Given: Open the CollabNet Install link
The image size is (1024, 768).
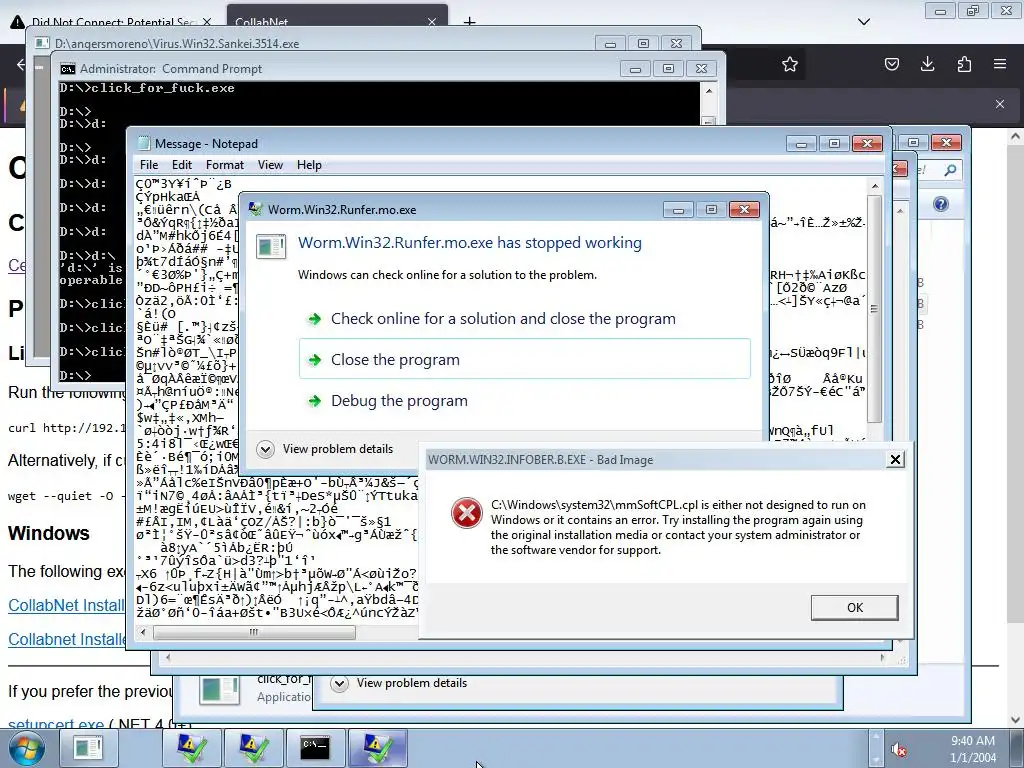Looking at the screenshot, I should (x=66, y=605).
